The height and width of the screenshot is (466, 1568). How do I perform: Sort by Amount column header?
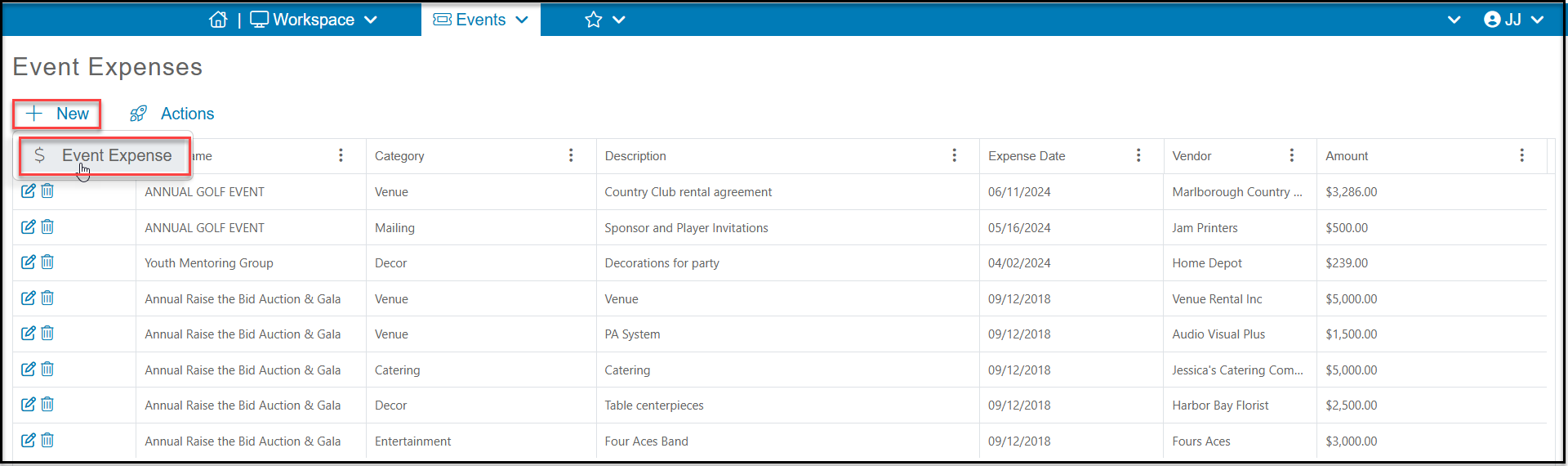click(1347, 156)
